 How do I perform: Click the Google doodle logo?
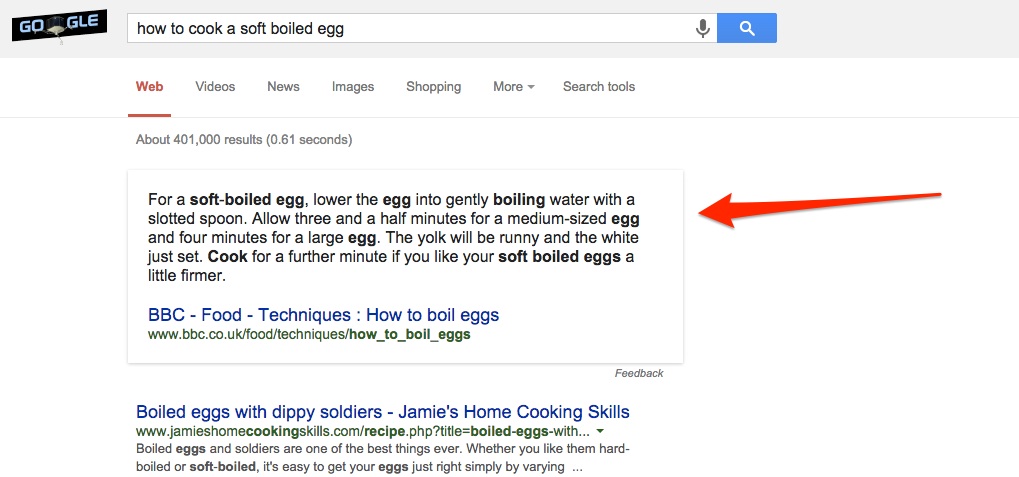tap(57, 27)
